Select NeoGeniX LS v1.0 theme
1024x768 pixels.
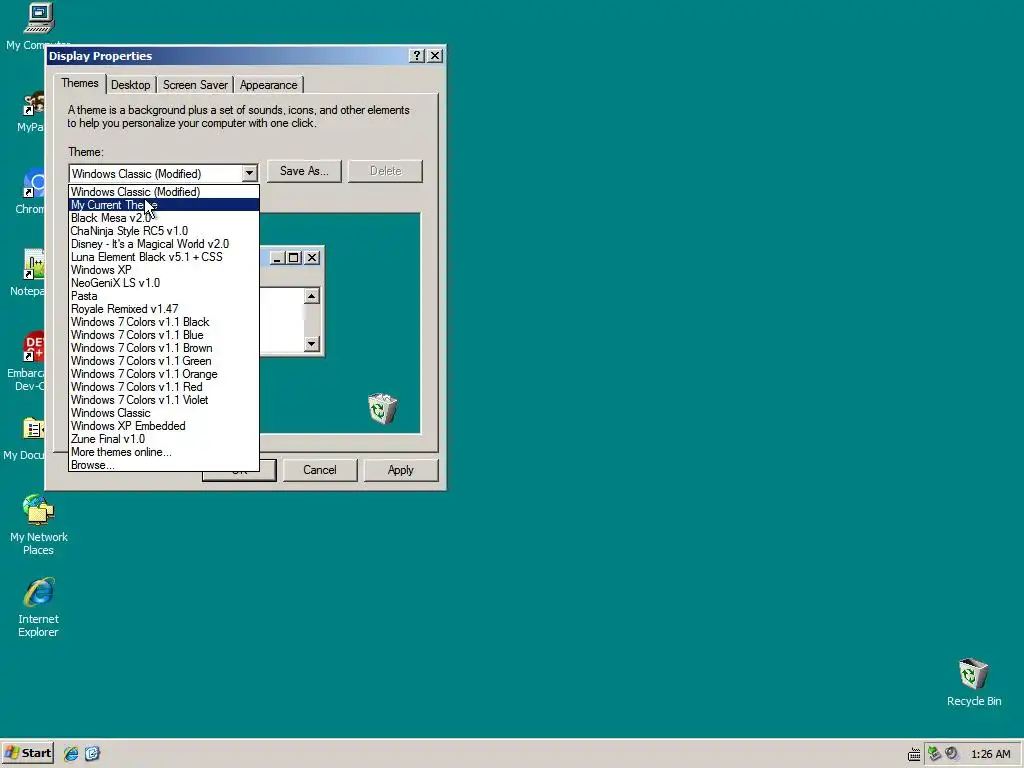click(164, 283)
